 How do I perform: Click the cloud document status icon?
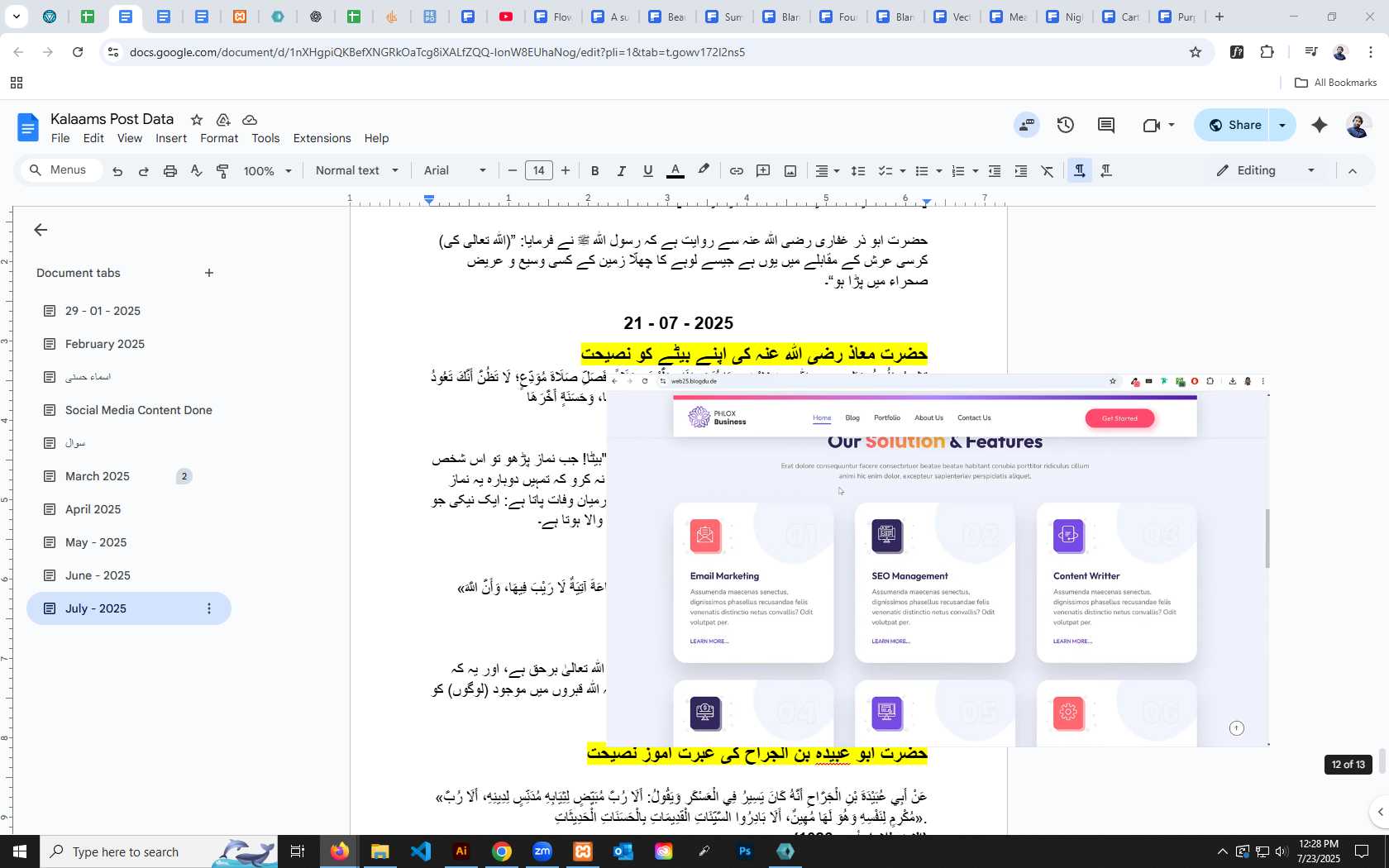pos(250,120)
